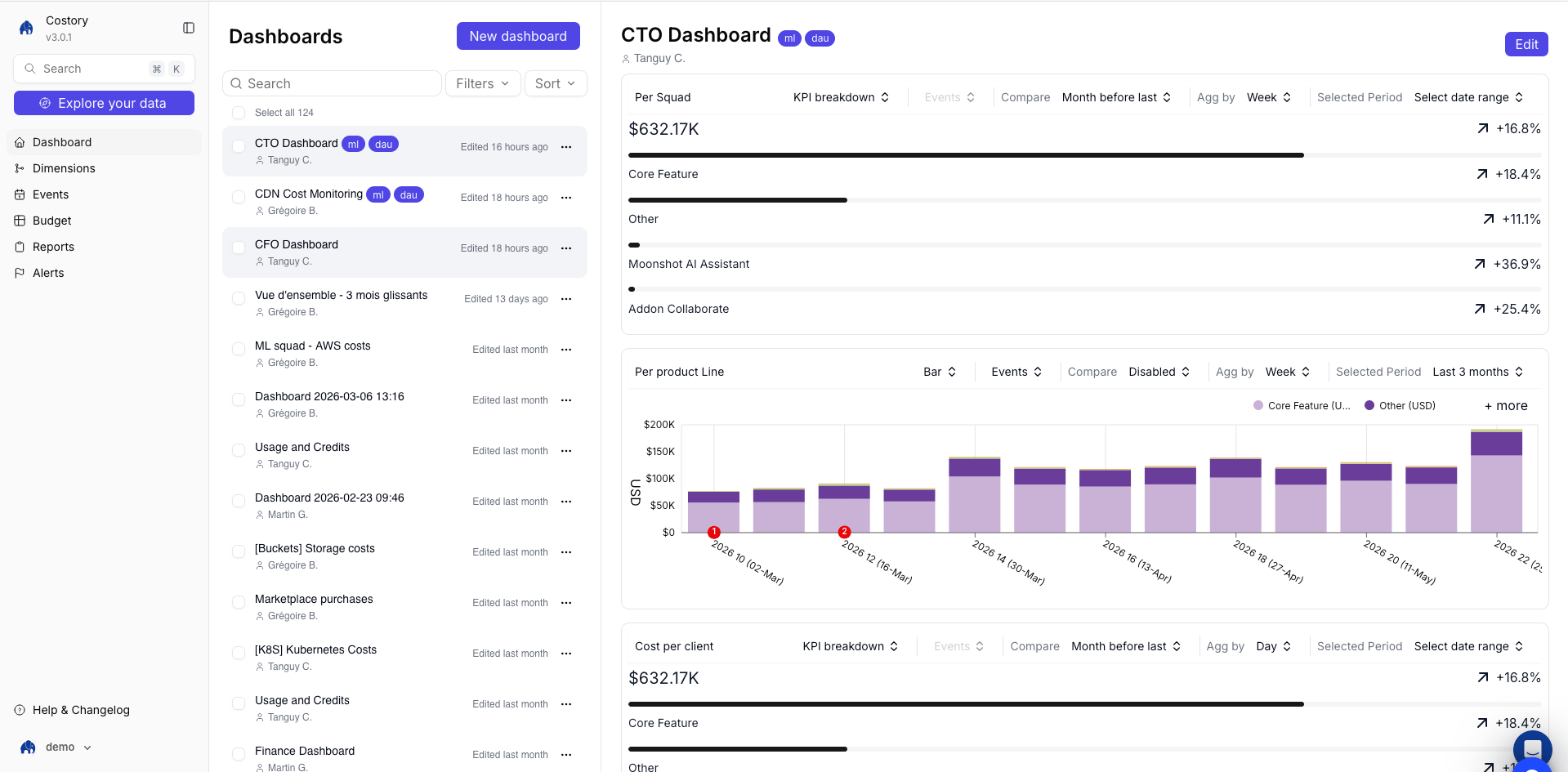Open Cost per client Agg by Day dropdown
The height and width of the screenshot is (772, 1568).
[x=1274, y=646]
